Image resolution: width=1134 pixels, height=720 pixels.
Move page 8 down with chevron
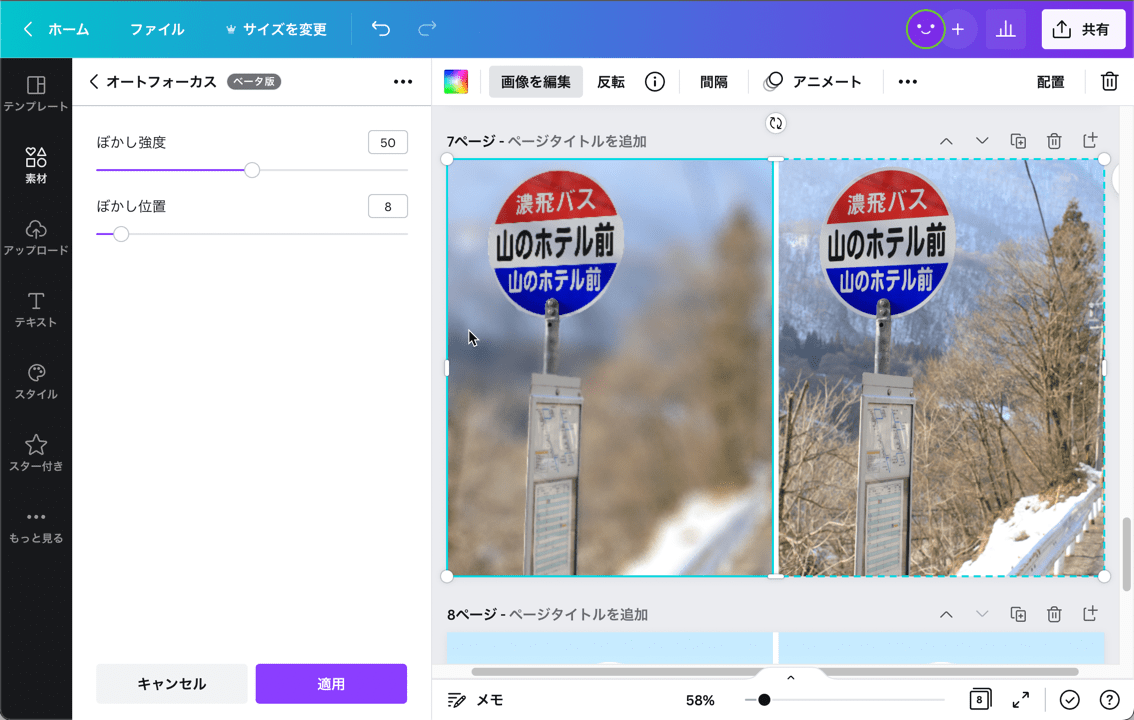point(981,614)
